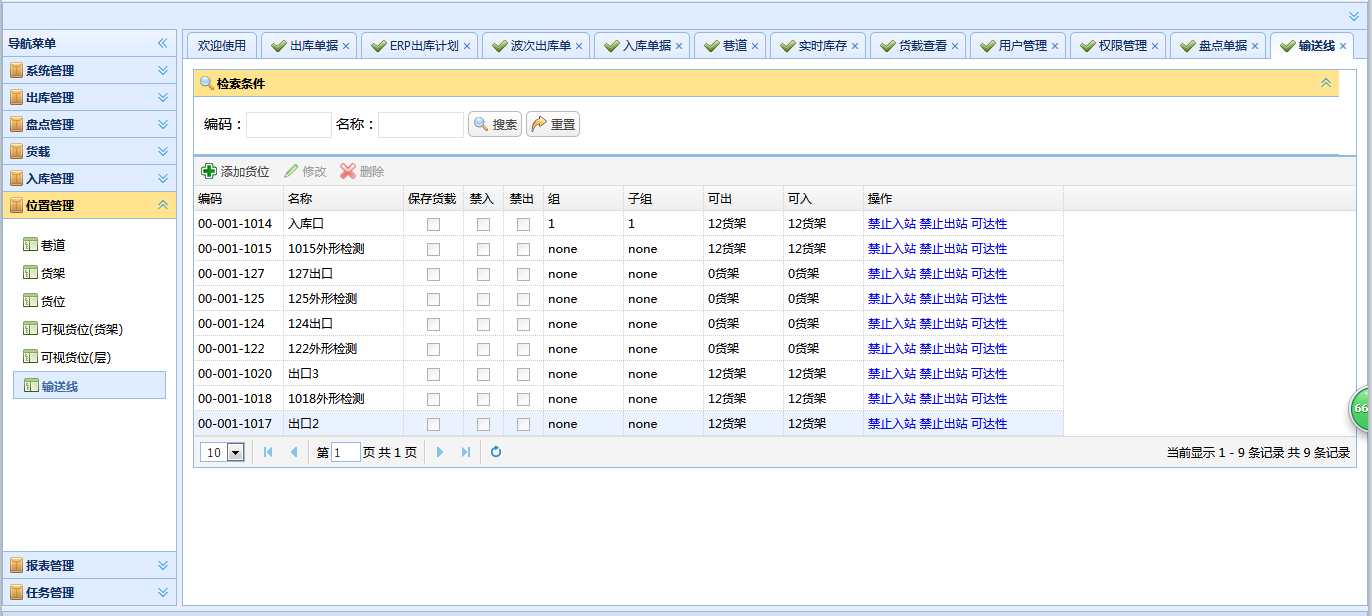
Task: Toggle 禁出 checkbox for 122外形检测 row
Action: (x=523, y=349)
